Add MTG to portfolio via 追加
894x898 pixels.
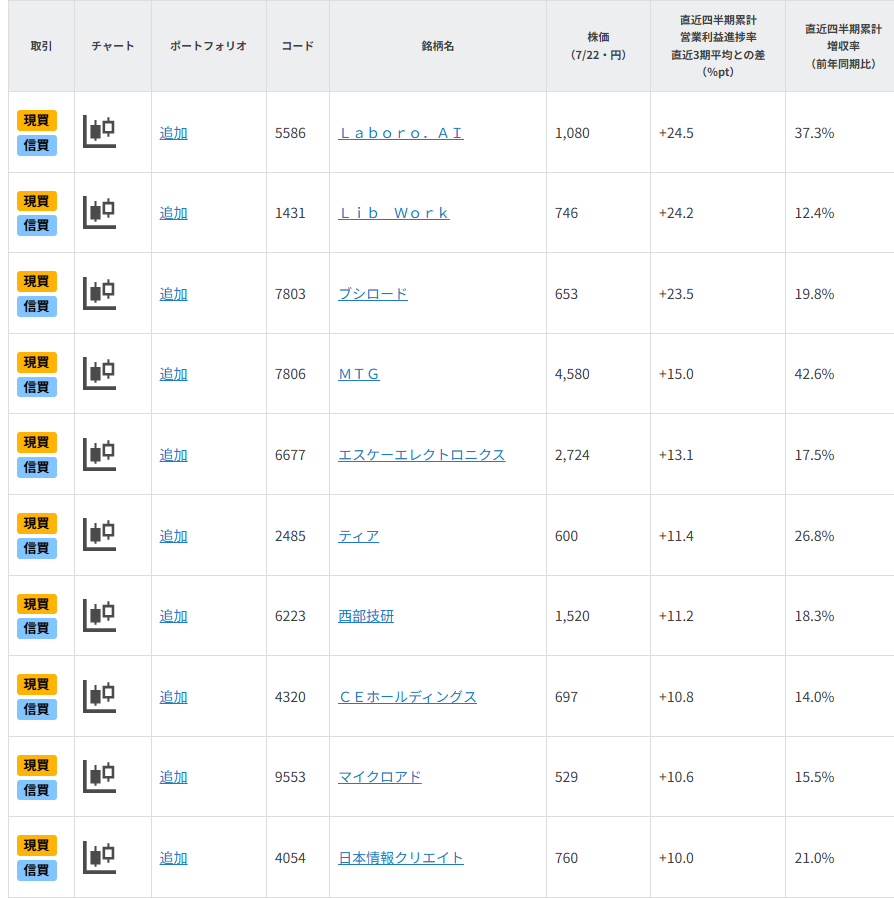174,374
